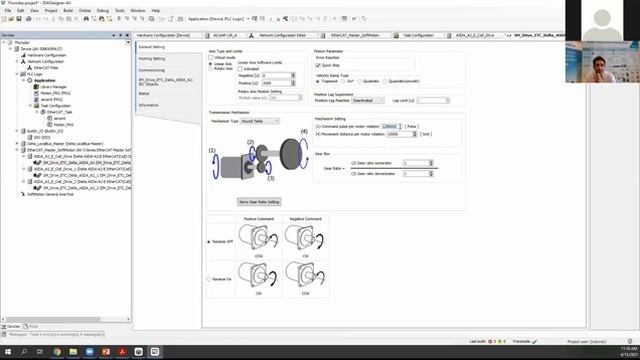
Task: Open the Project menu
Action: click(x=51, y=11)
